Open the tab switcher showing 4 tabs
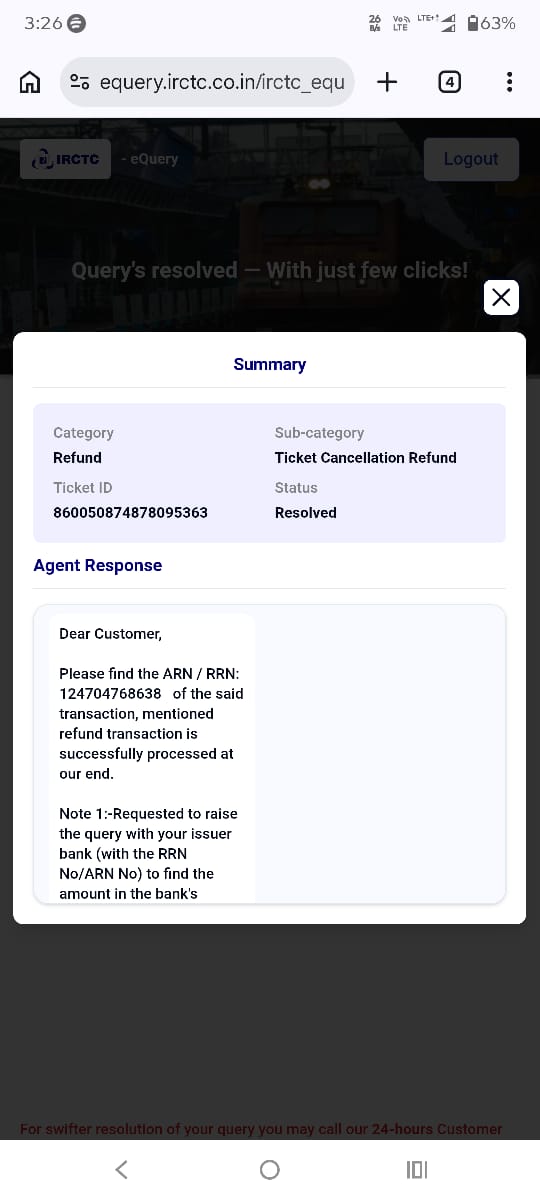The width and height of the screenshot is (540, 1200). [x=450, y=82]
